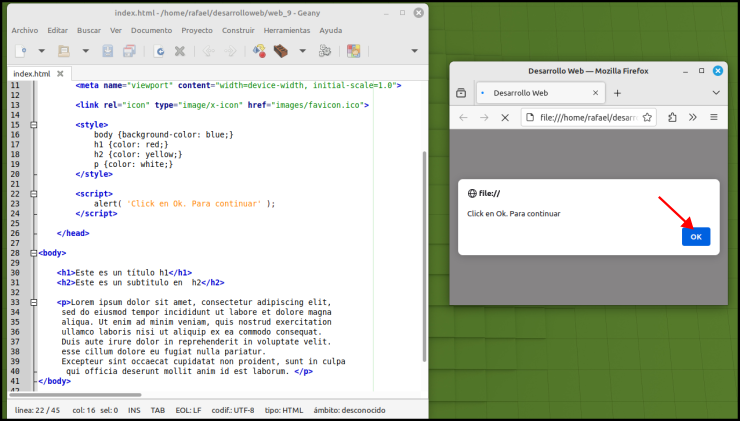Click the Firefox forward arrow button
Viewport: 740px width, 421px height.
click(x=484, y=118)
